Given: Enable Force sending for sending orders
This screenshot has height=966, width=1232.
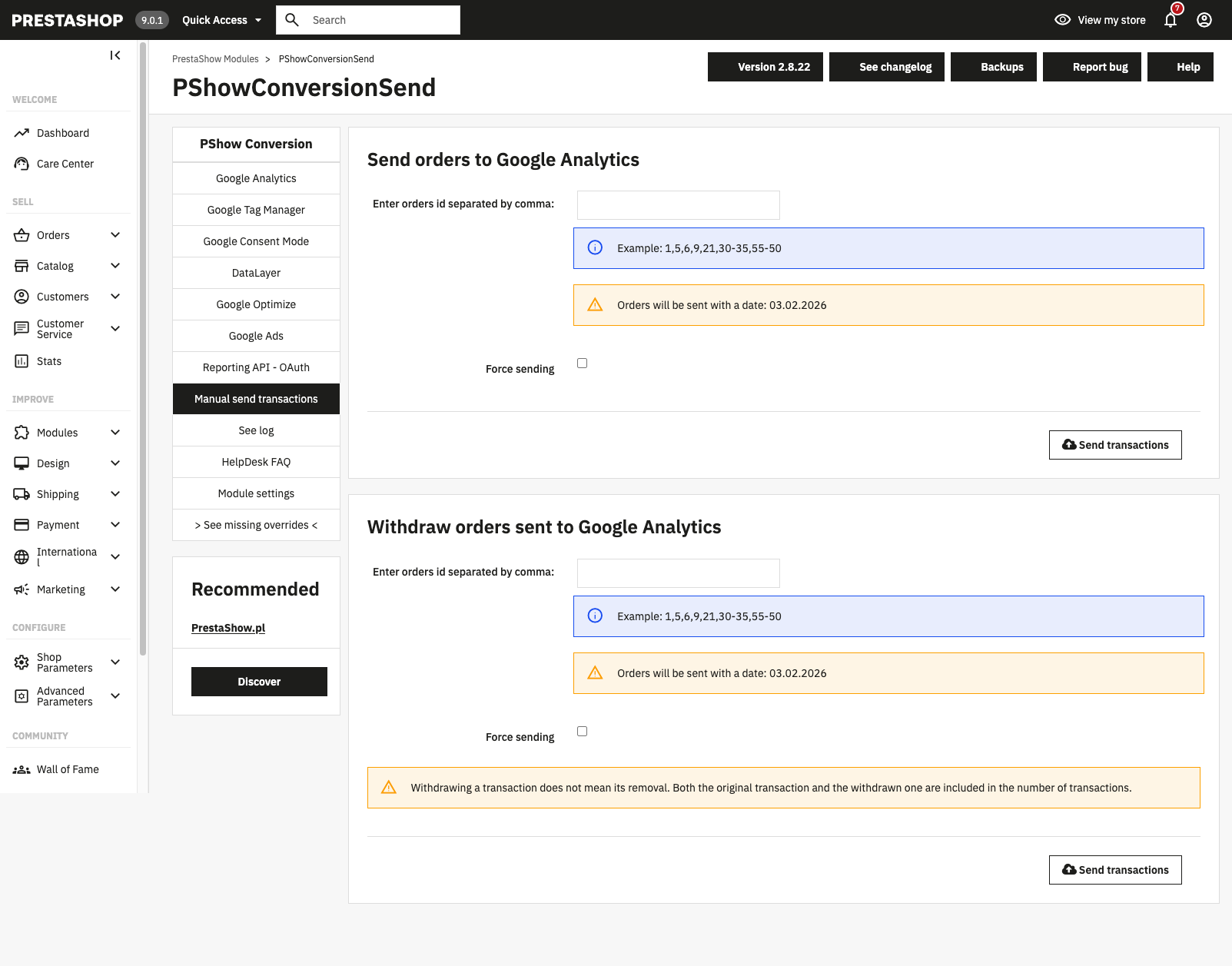Looking at the screenshot, I should [x=582, y=363].
